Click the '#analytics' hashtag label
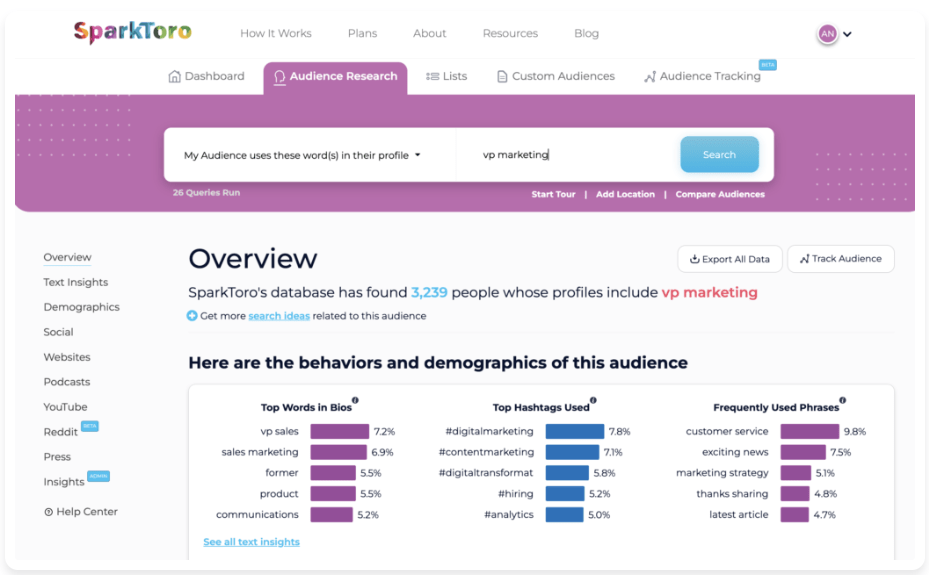929x575 pixels. click(509, 515)
